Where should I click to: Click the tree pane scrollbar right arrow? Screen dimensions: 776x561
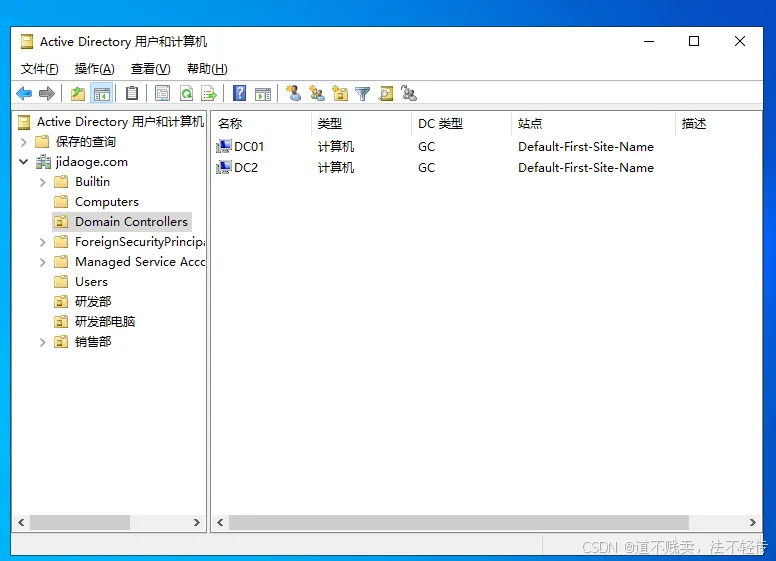[196, 522]
